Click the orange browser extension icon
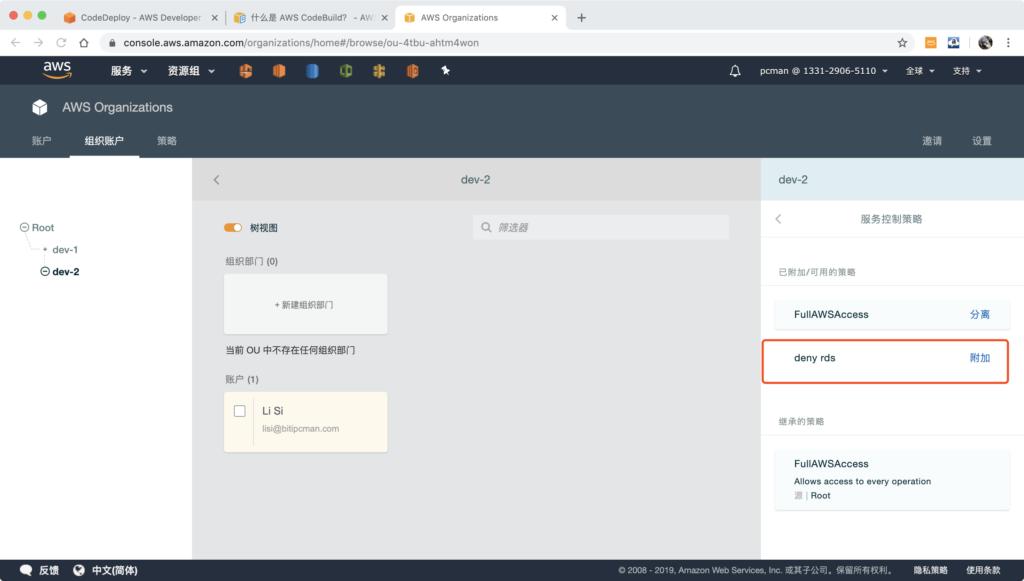 pyautogui.click(x=931, y=42)
